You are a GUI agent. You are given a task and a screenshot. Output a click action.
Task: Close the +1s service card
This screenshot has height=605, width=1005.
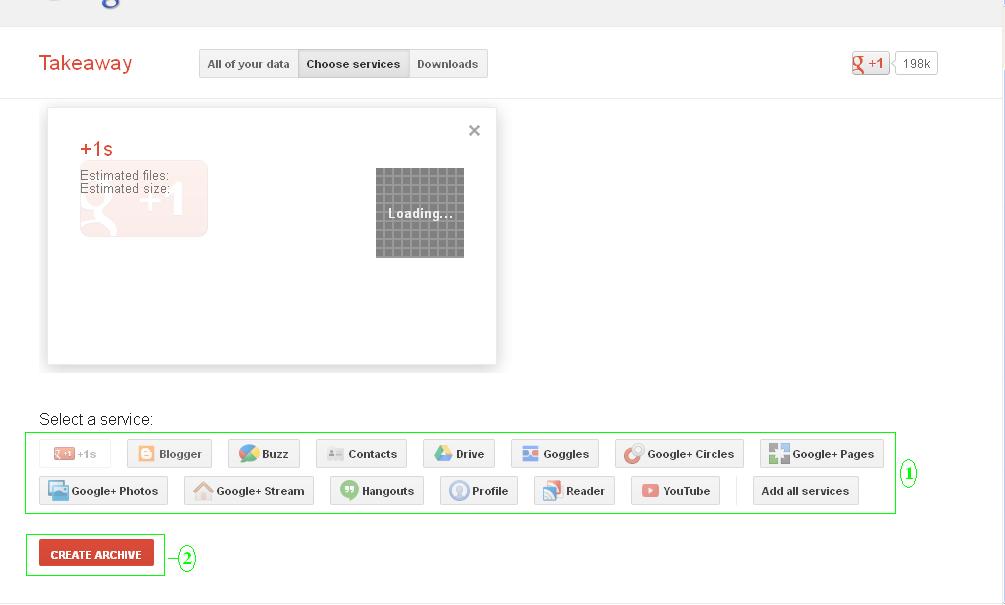(x=474, y=131)
